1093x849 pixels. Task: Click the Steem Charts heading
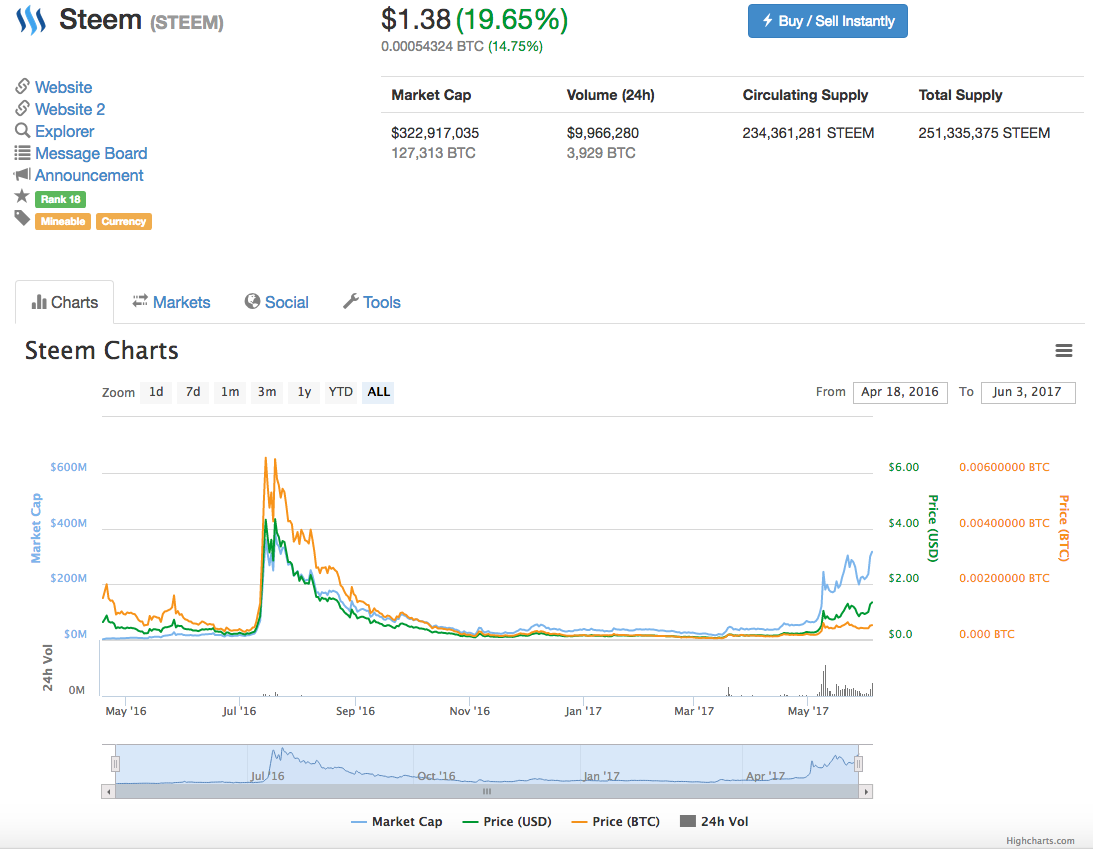pyautogui.click(x=102, y=350)
